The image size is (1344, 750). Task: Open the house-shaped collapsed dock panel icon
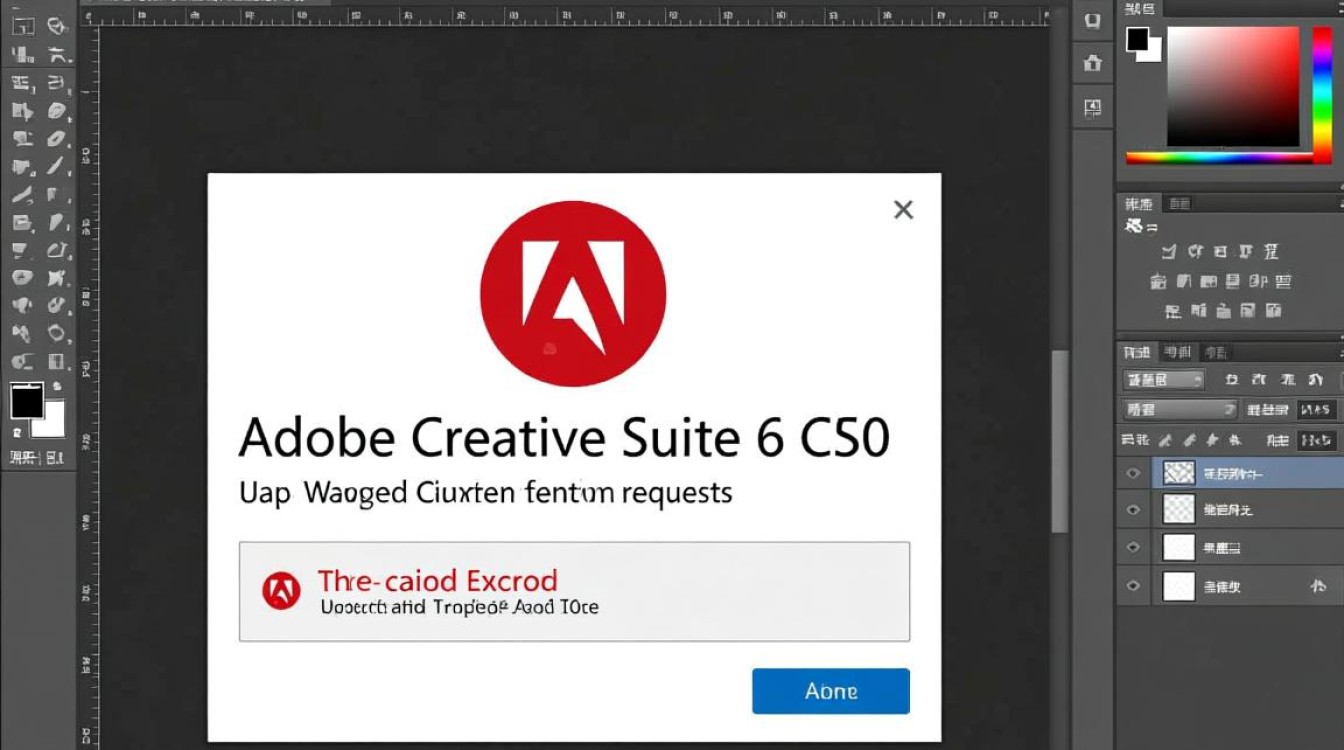coord(1092,63)
